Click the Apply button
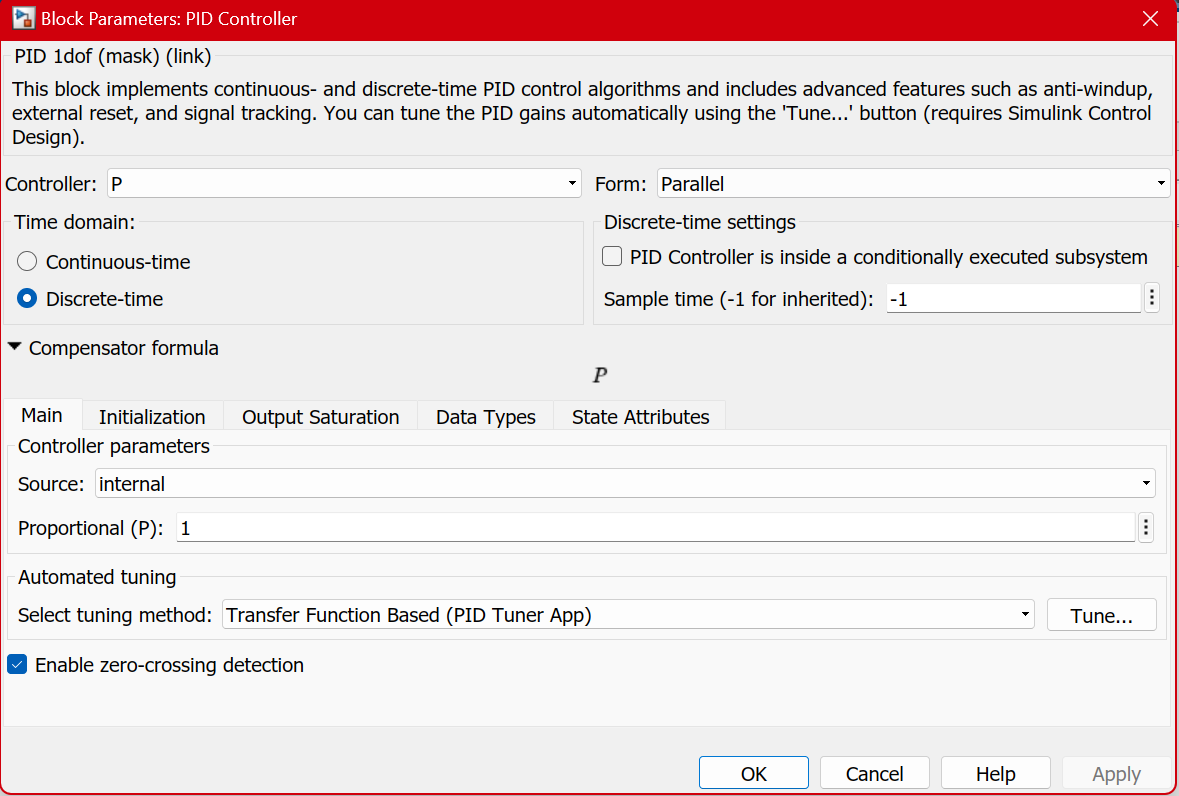 (x=1117, y=773)
